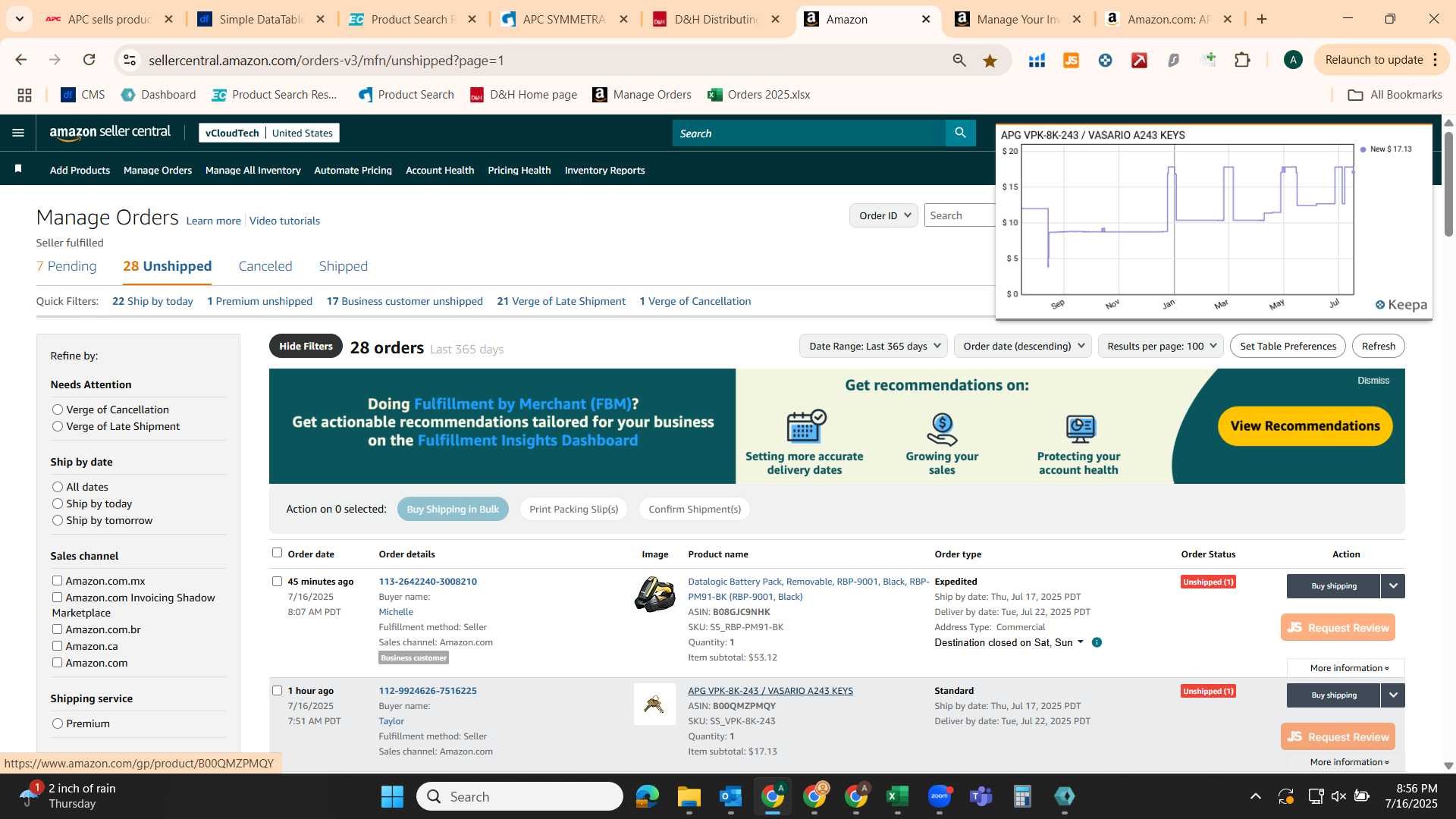Open the Automate Pricing nav item

[353, 171]
